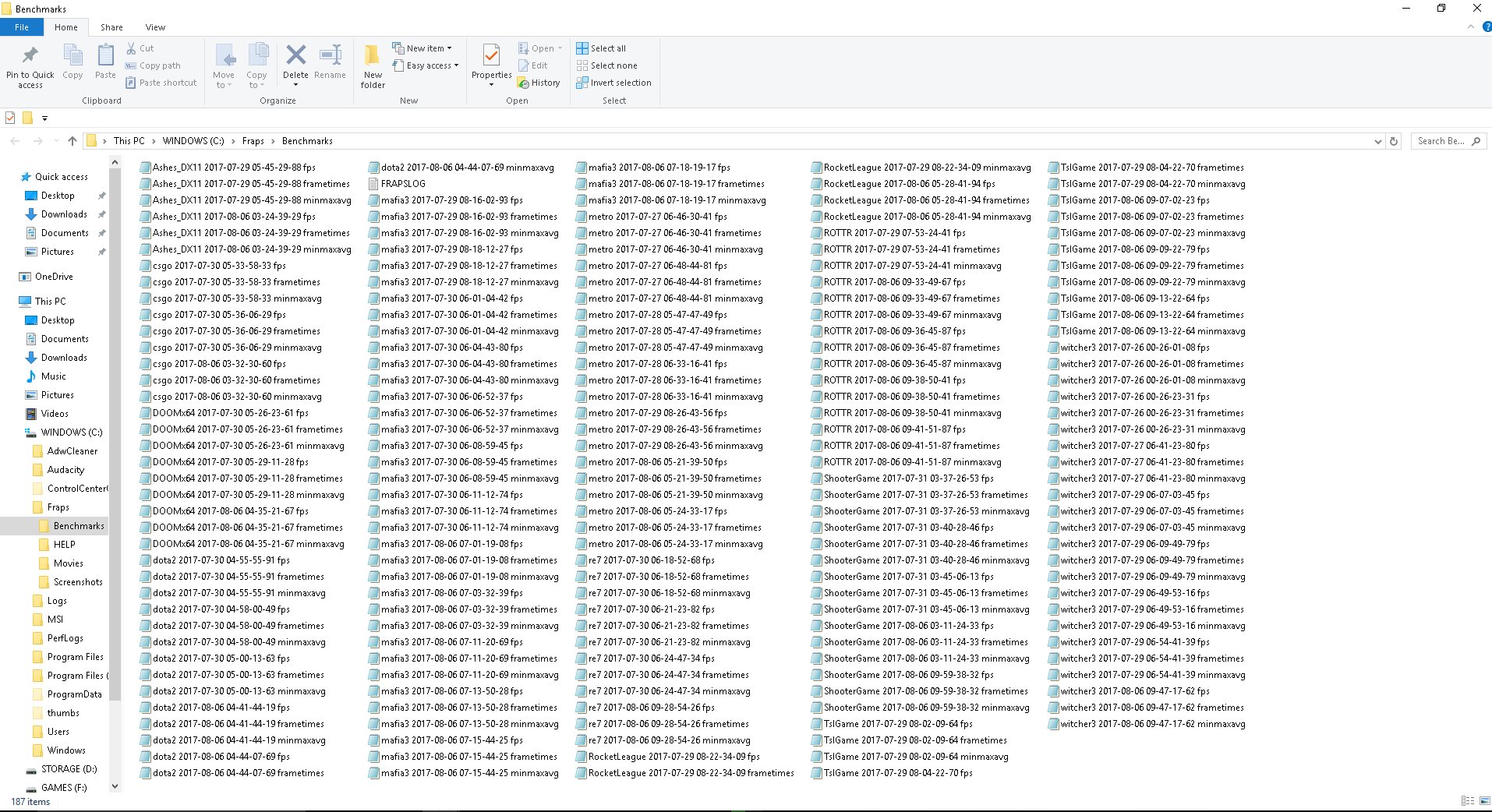
Task: Select the FRAPSLOG file
Action: tap(403, 184)
